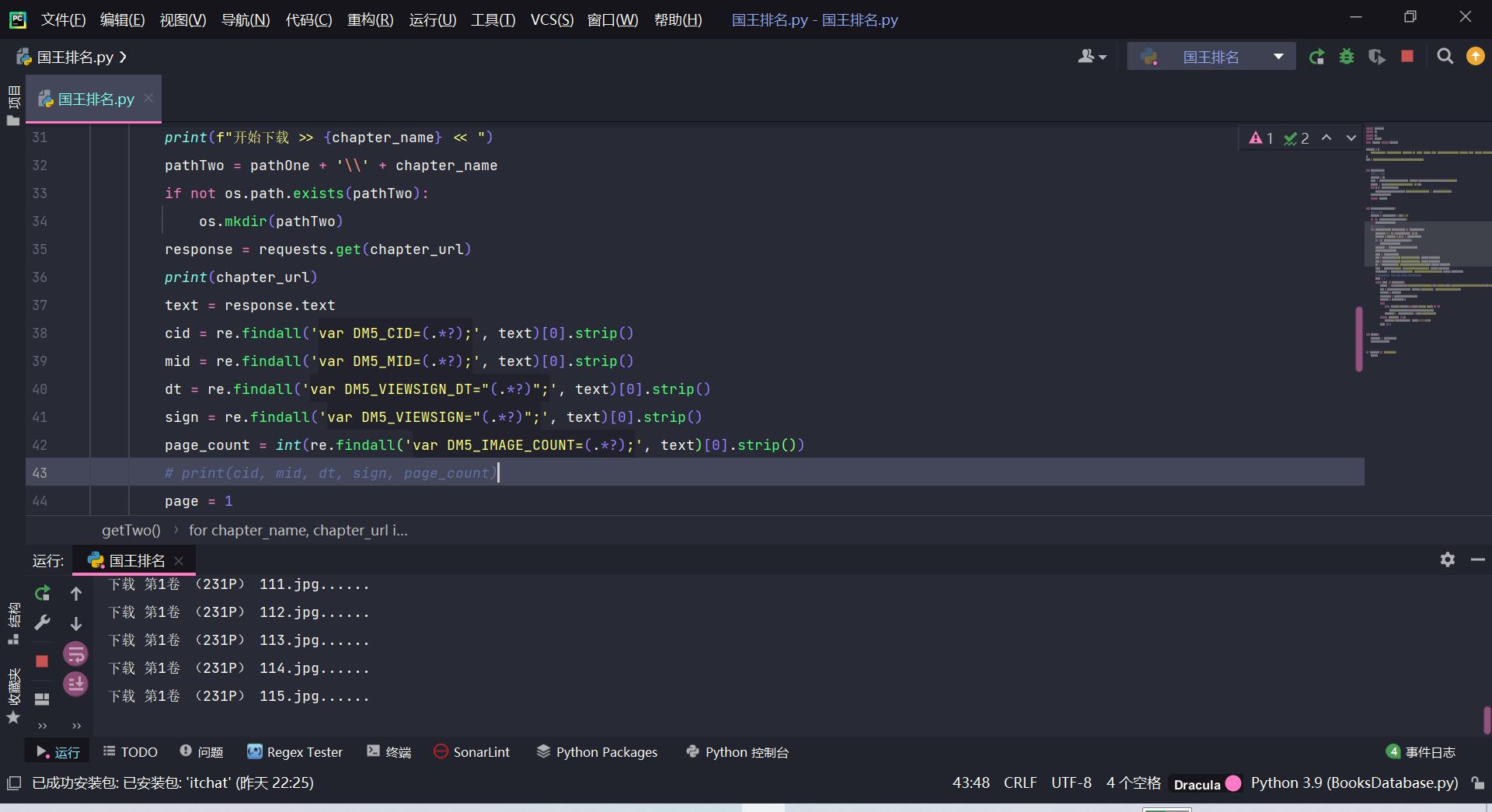Change file encoding UTF-8

[1071, 783]
